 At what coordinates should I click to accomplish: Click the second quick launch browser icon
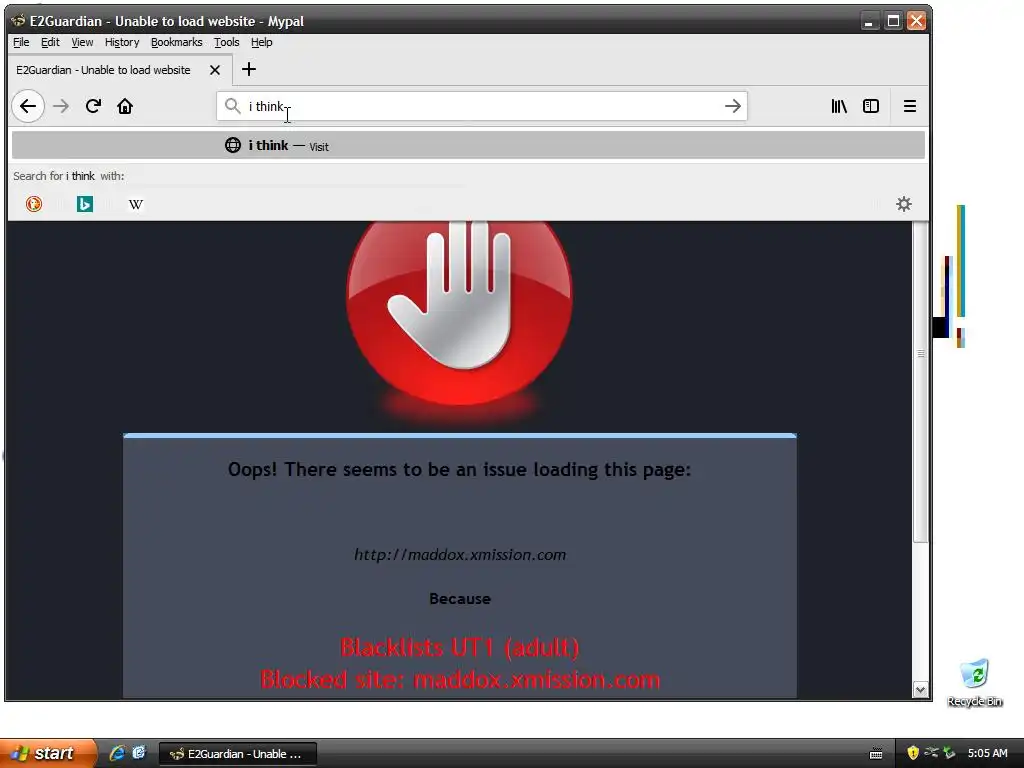(139, 753)
